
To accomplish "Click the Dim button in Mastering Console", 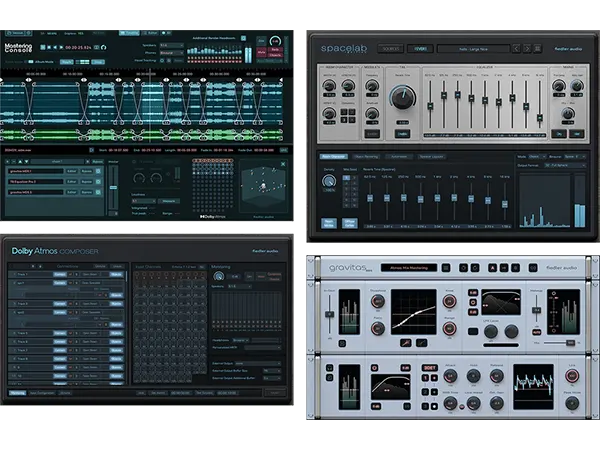I will click(x=261, y=41).
